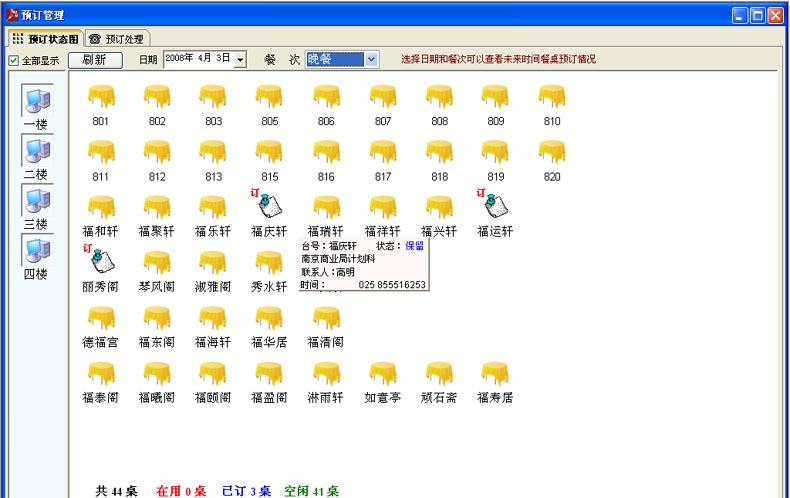The image size is (790, 498).
Task: Click the 德福宫 table icon
Action: 100,318
